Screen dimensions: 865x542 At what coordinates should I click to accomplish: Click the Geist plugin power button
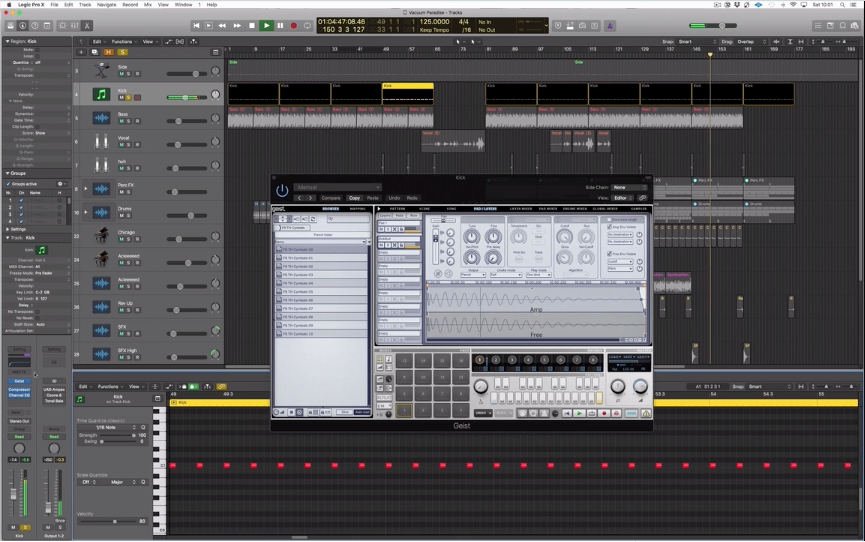coord(282,191)
